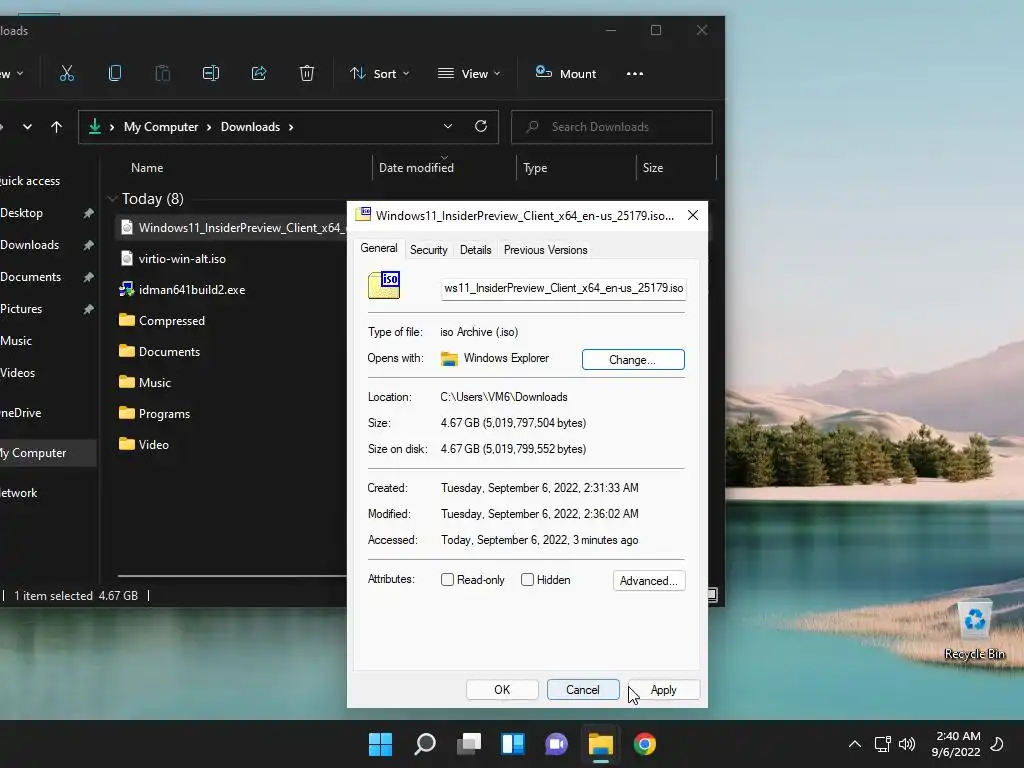Image resolution: width=1024 pixels, height=768 pixels.
Task: Click the Up arrow navigation button
Action: (57, 127)
